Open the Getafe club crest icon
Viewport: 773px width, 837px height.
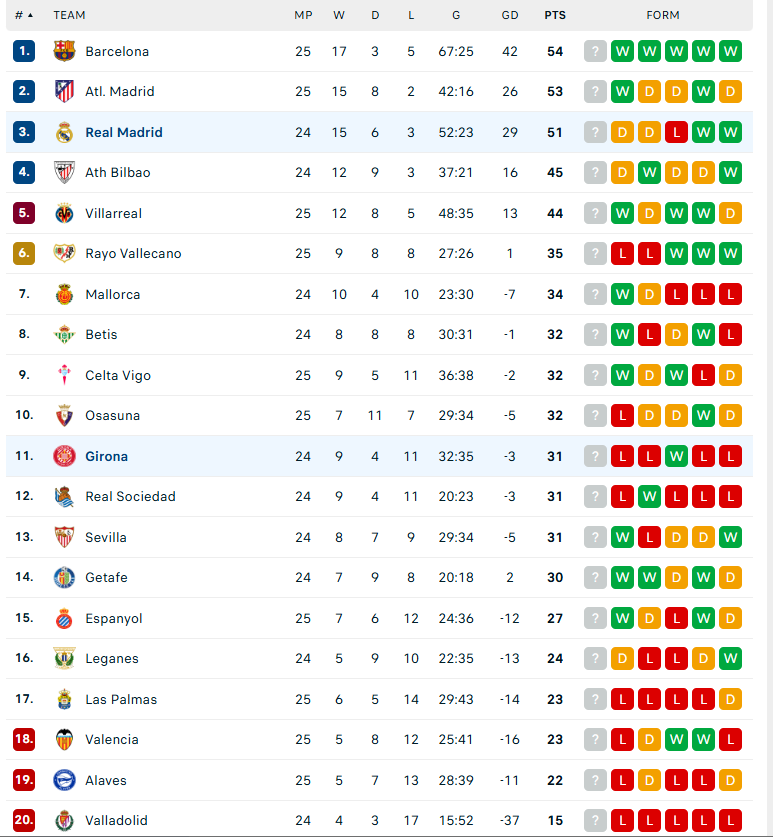[64, 578]
